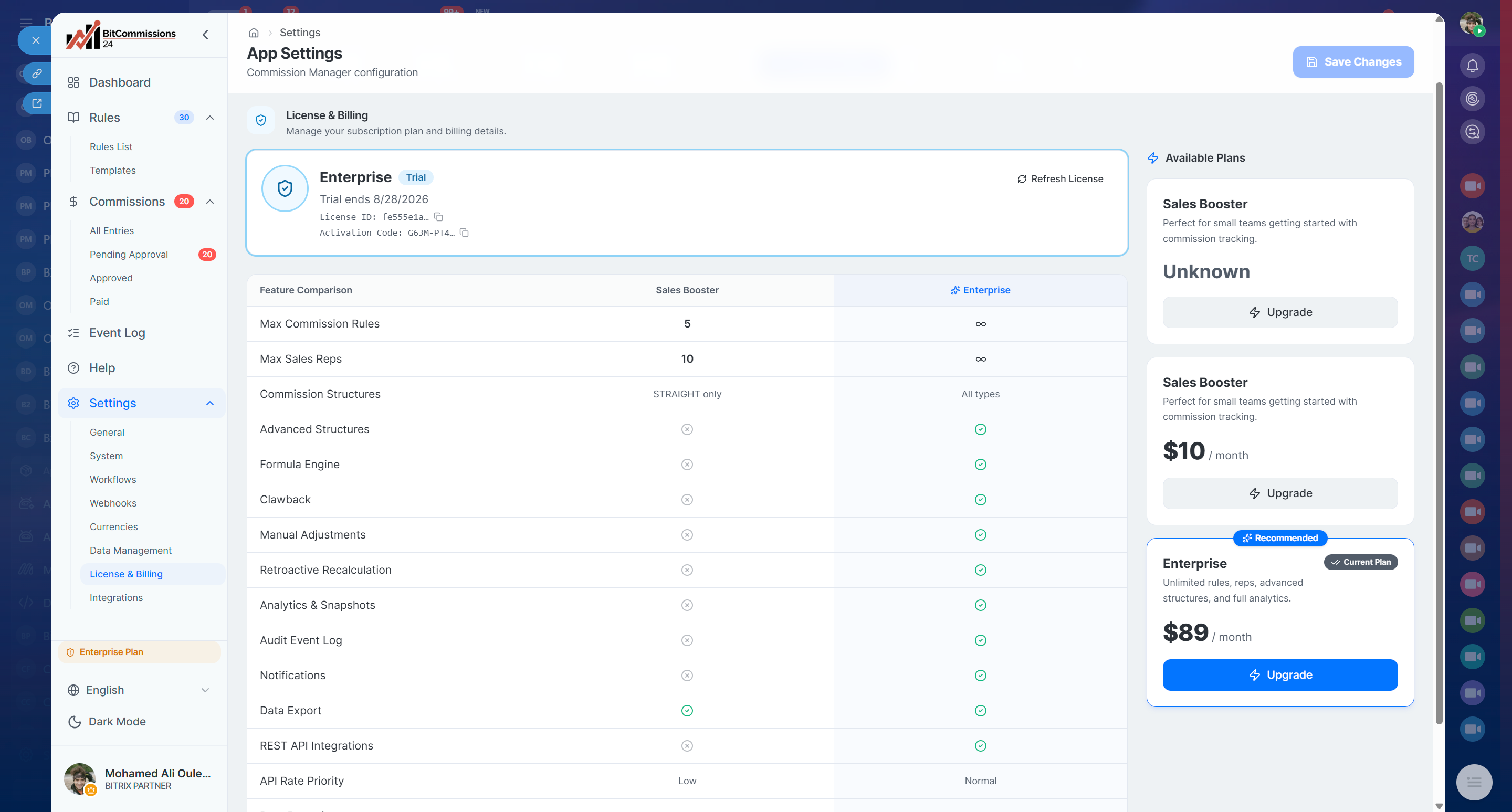The width and height of the screenshot is (1512, 812).
Task: Click the Sales Booster column header
Action: 687,290
